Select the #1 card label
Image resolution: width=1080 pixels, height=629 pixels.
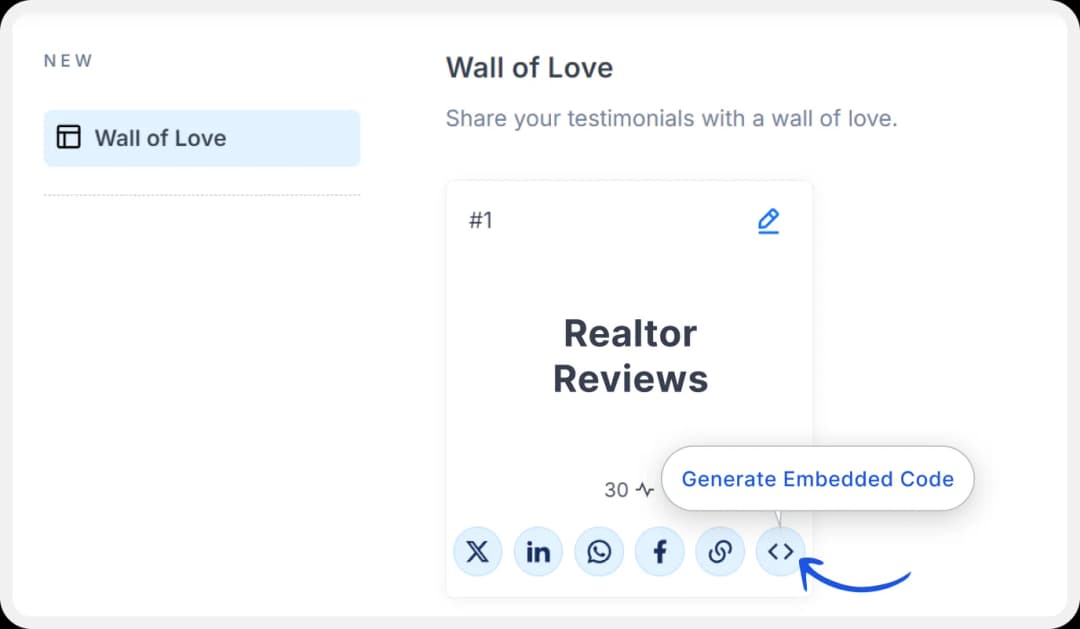[x=482, y=220]
